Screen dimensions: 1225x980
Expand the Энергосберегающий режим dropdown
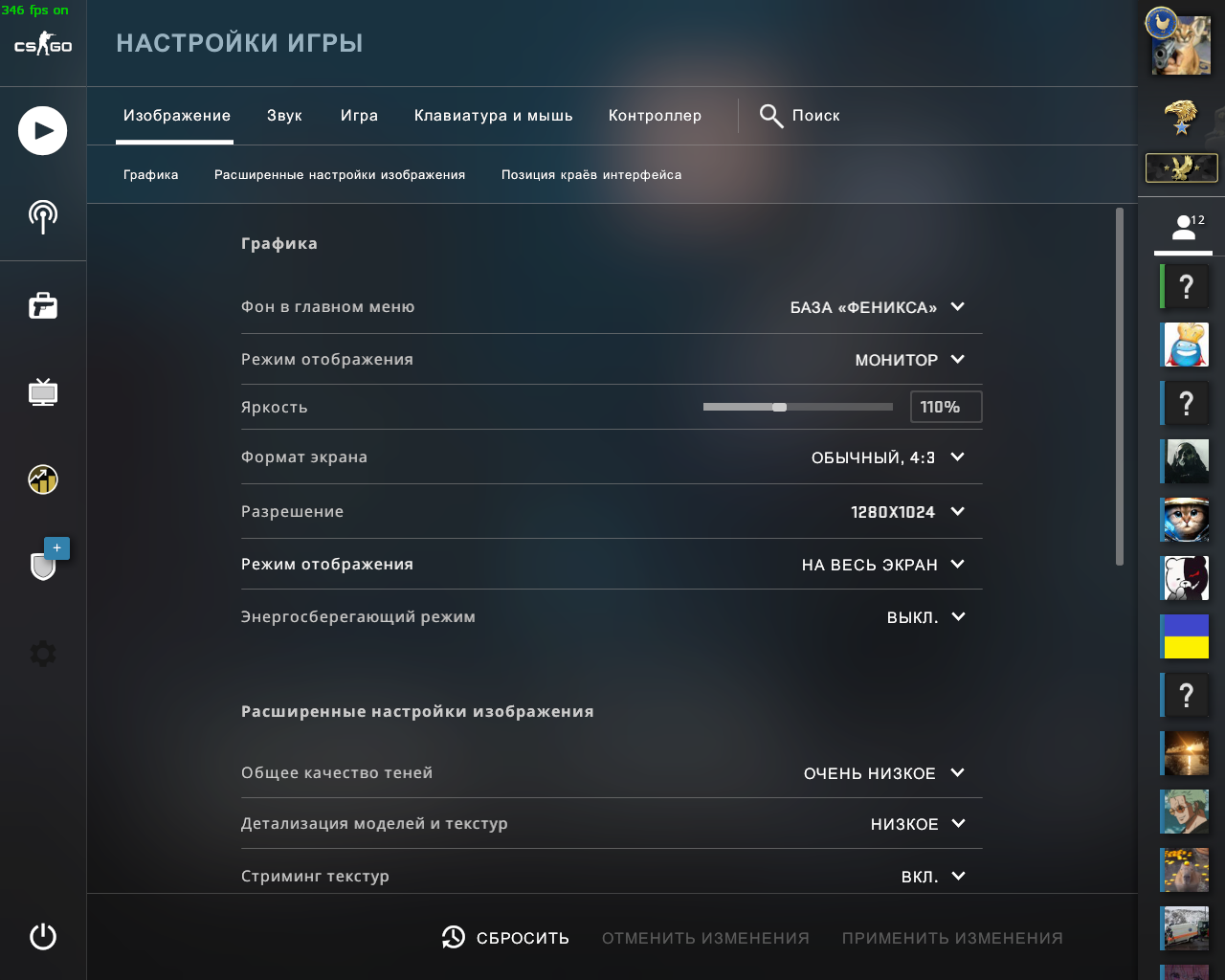pyautogui.click(x=925, y=617)
